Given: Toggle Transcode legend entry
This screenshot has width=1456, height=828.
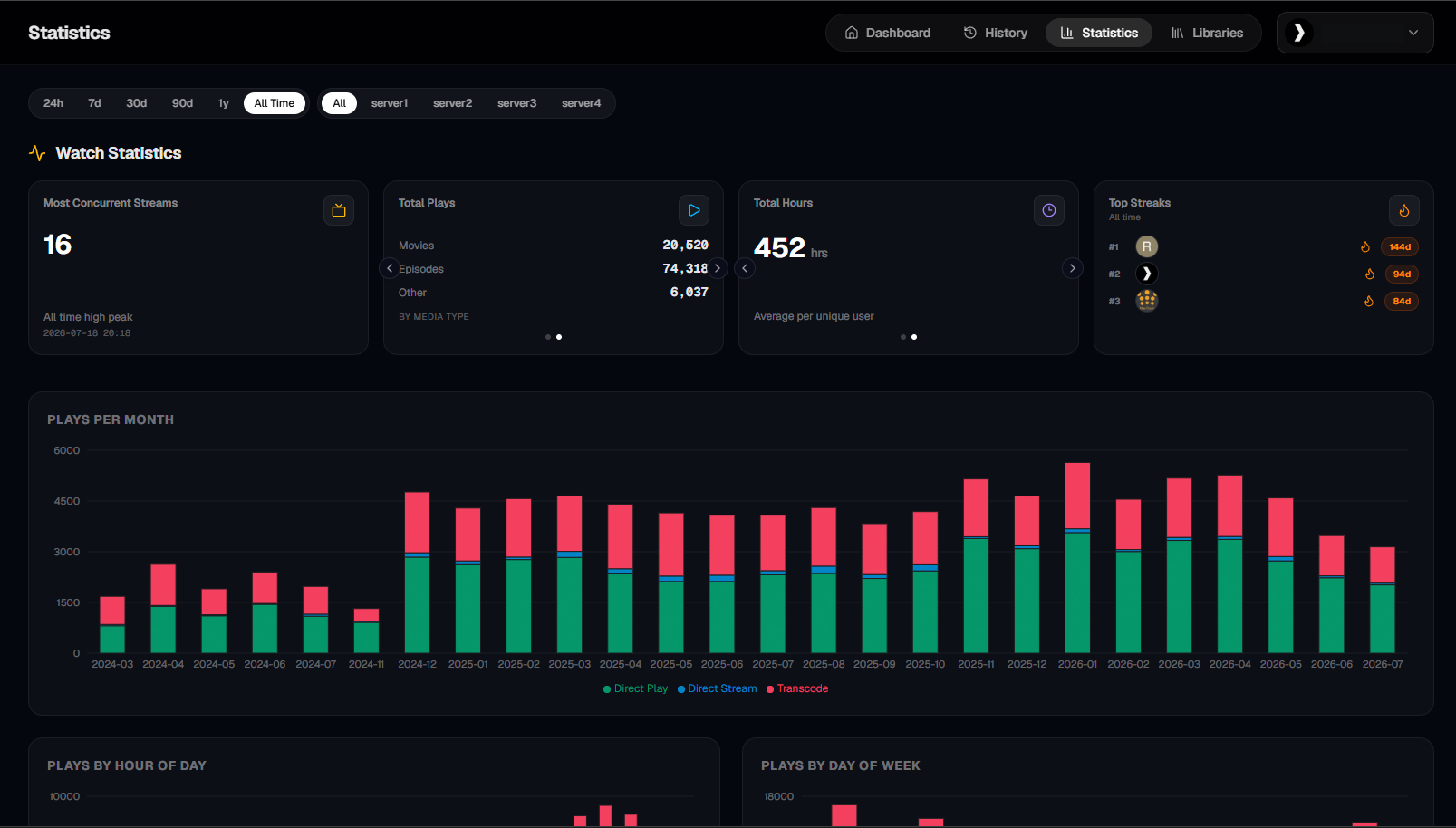Looking at the screenshot, I should 797,688.
